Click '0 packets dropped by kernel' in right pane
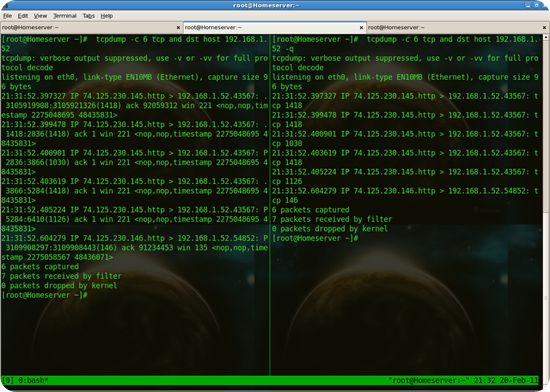550x392 pixels. pyautogui.click(x=330, y=229)
